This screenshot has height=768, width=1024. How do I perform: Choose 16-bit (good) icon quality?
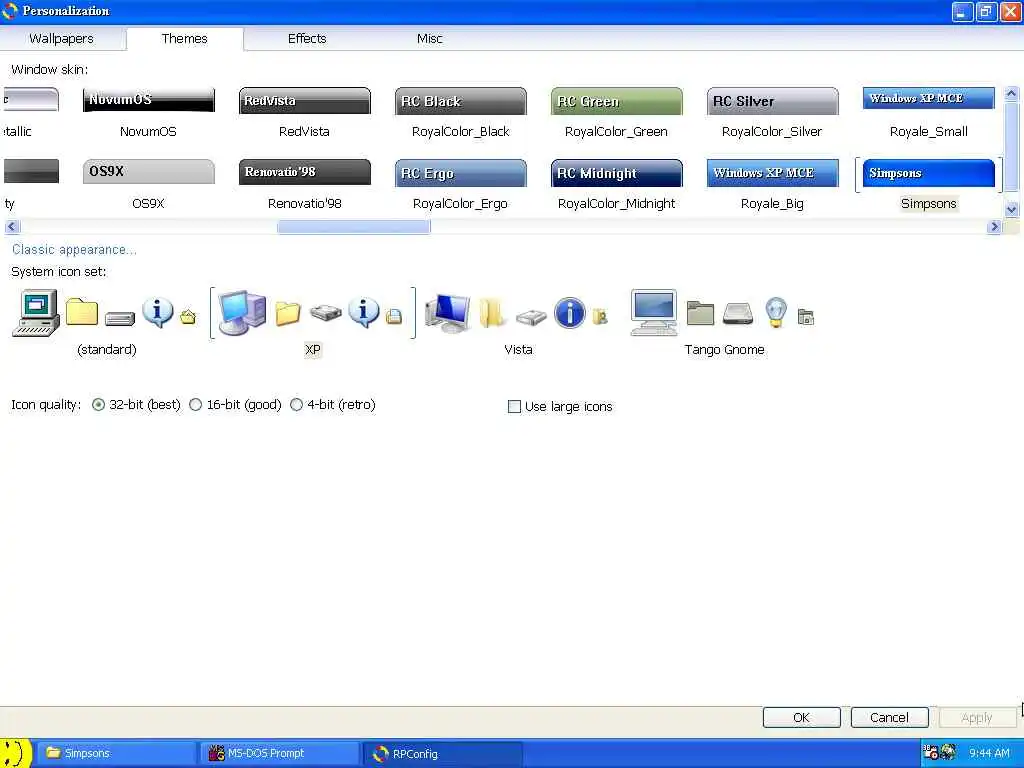pos(195,405)
